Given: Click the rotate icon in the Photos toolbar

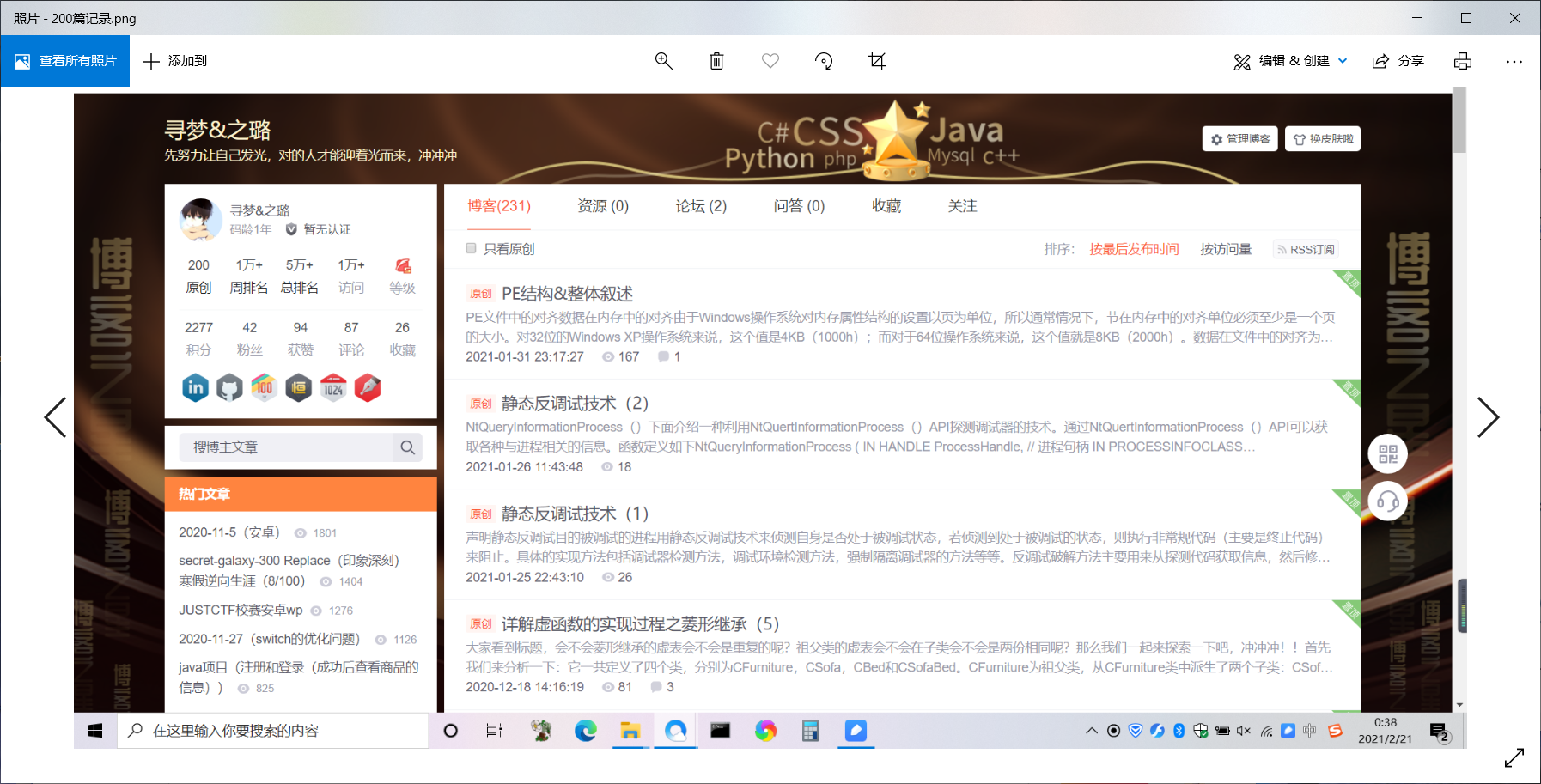Looking at the screenshot, I should 824,61.
